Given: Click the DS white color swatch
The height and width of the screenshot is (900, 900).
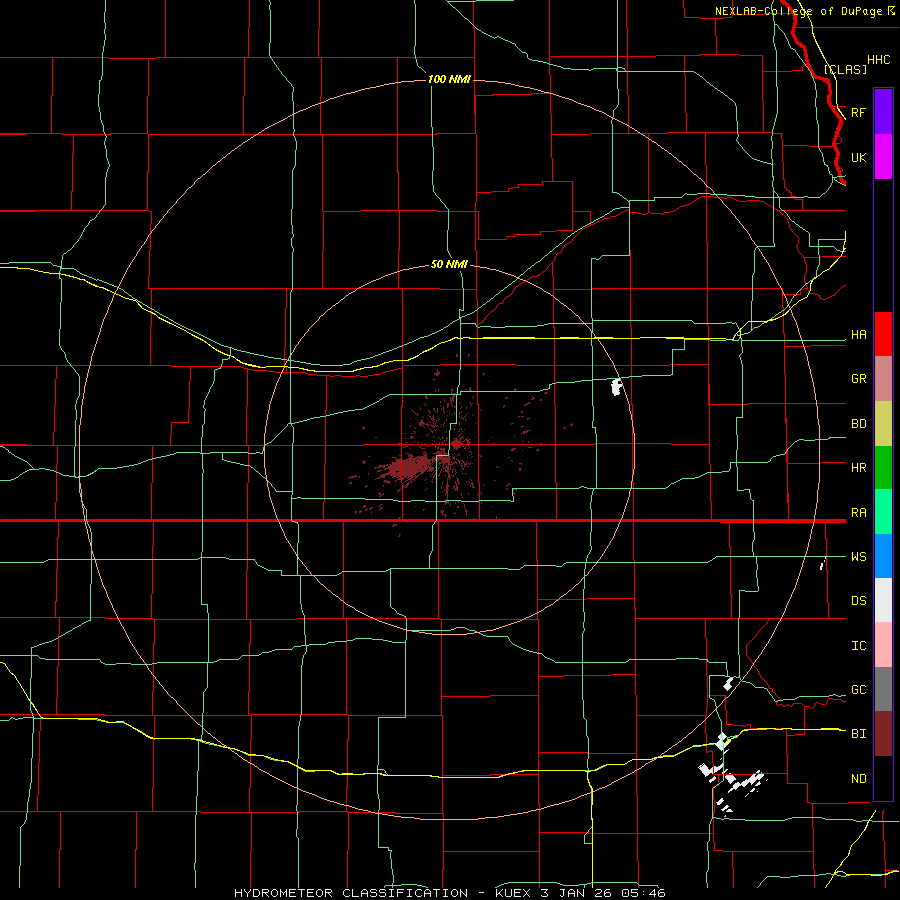Looking at the screenshot, I should [883, 600].
